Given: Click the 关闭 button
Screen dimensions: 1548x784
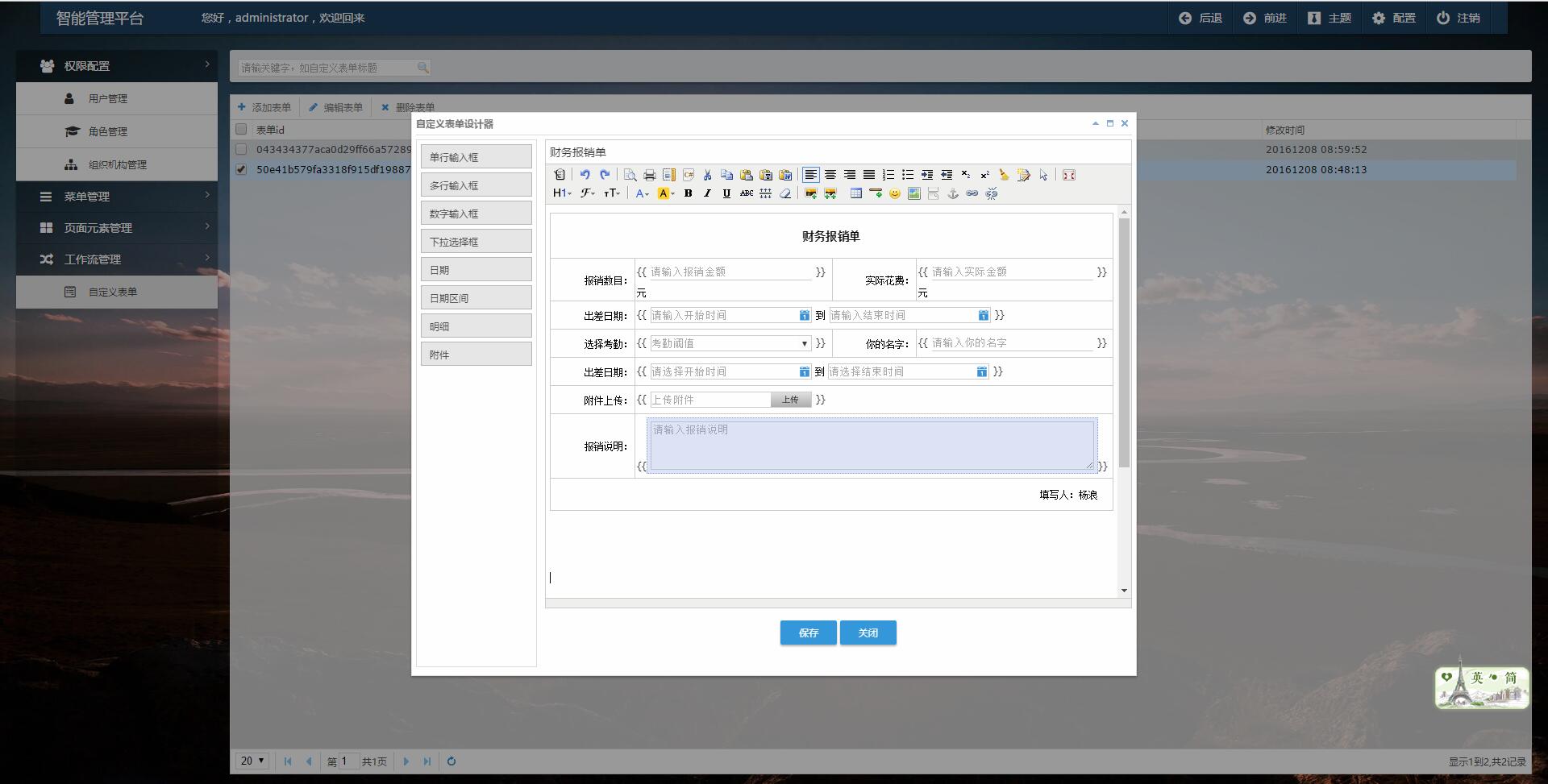Looking at the screenshot, I should (868, 633).
